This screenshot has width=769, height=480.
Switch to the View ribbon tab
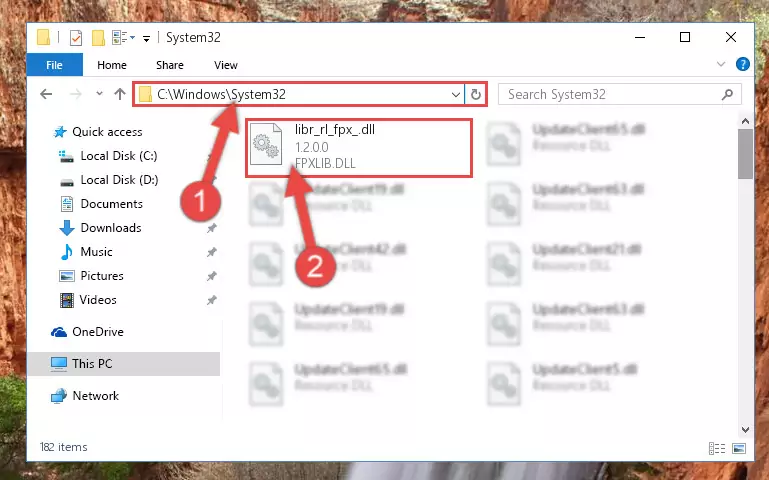226,65
